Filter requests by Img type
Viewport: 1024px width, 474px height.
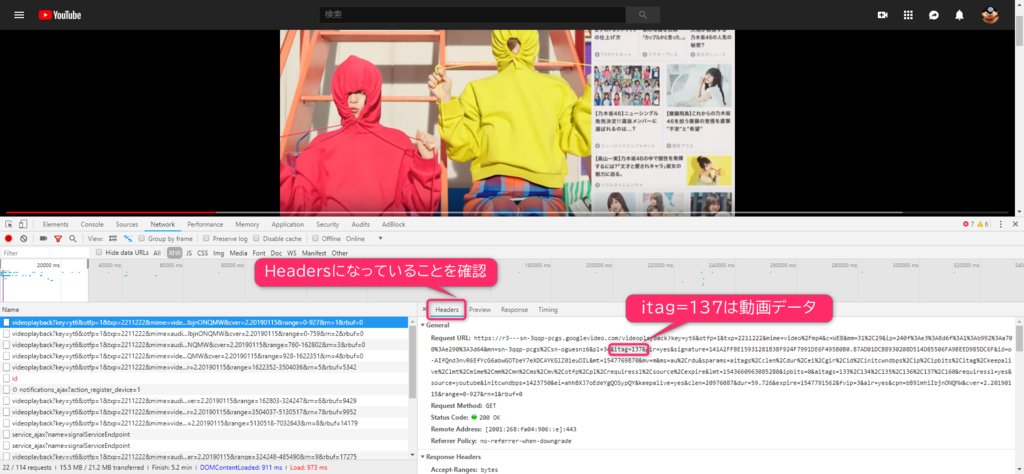pyautogui.click(x=219, y=253)
